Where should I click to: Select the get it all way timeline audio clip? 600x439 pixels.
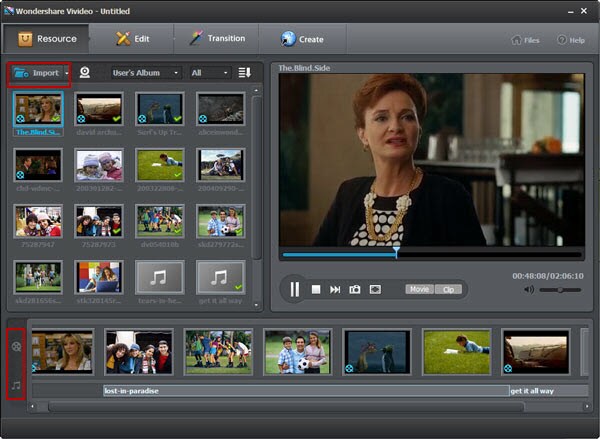(549, 391)
